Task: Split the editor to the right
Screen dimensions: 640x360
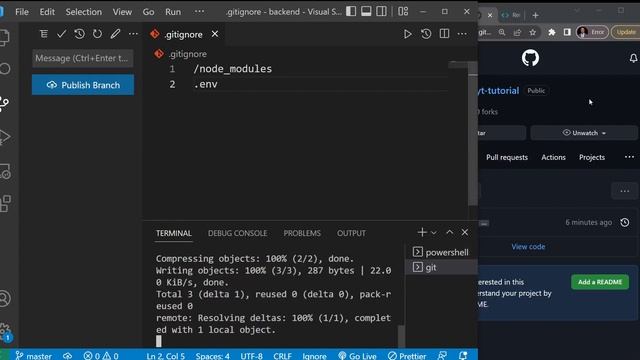Action: pos(444,34)
